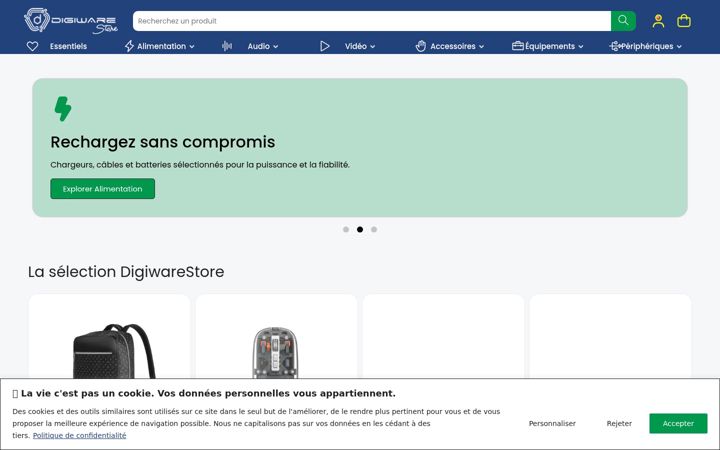Screen dimensions: 720x450
Task: Select the third carousel slide dot
Action: coord(374,230)
